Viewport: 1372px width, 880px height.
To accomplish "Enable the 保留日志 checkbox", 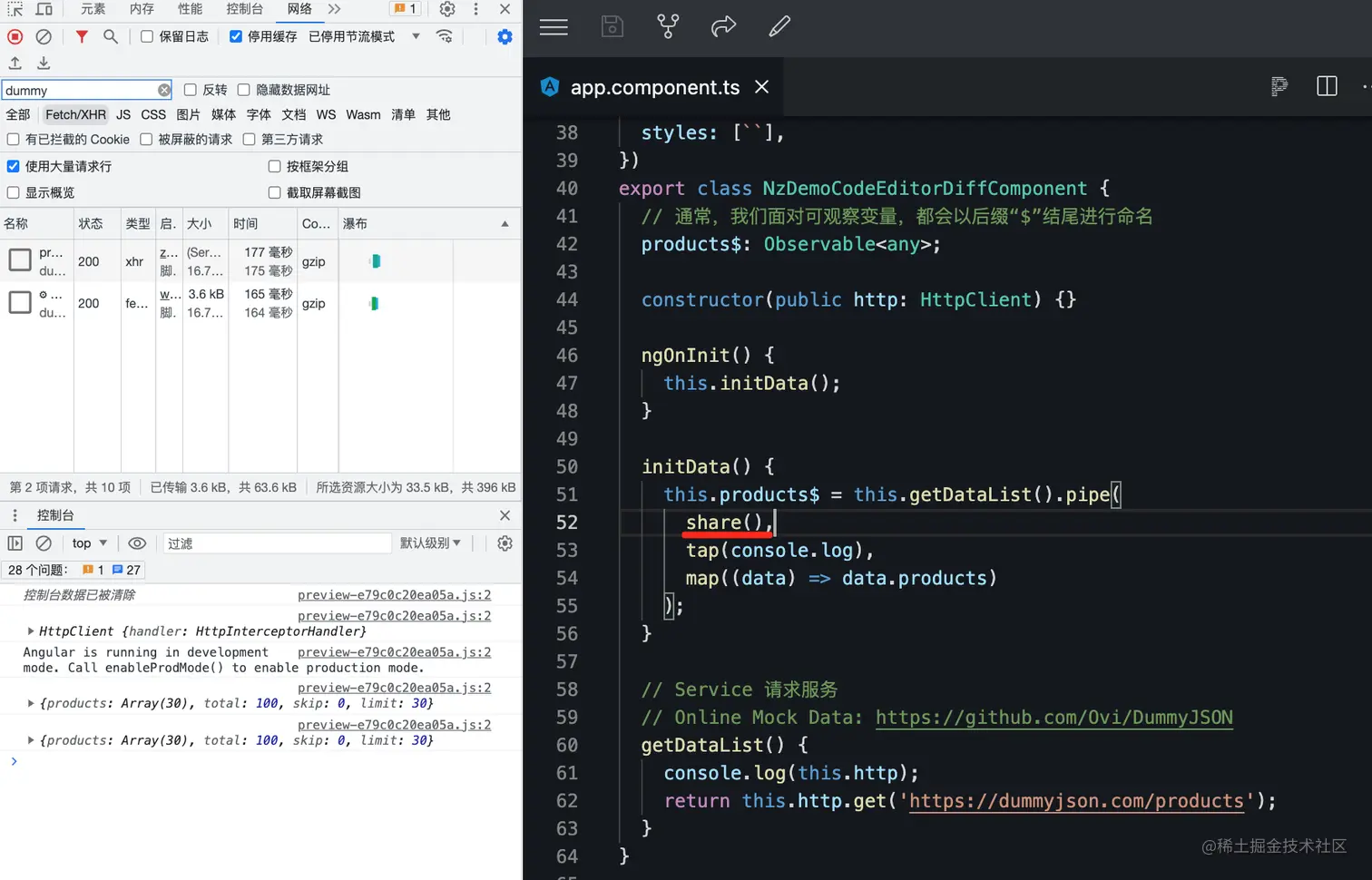I will [147, 36].
